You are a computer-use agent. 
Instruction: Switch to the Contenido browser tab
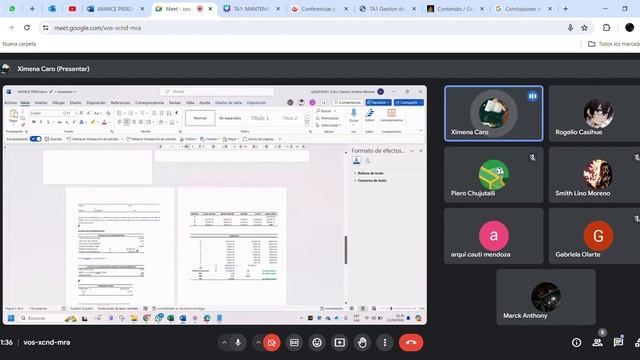(x=454, y=9)
